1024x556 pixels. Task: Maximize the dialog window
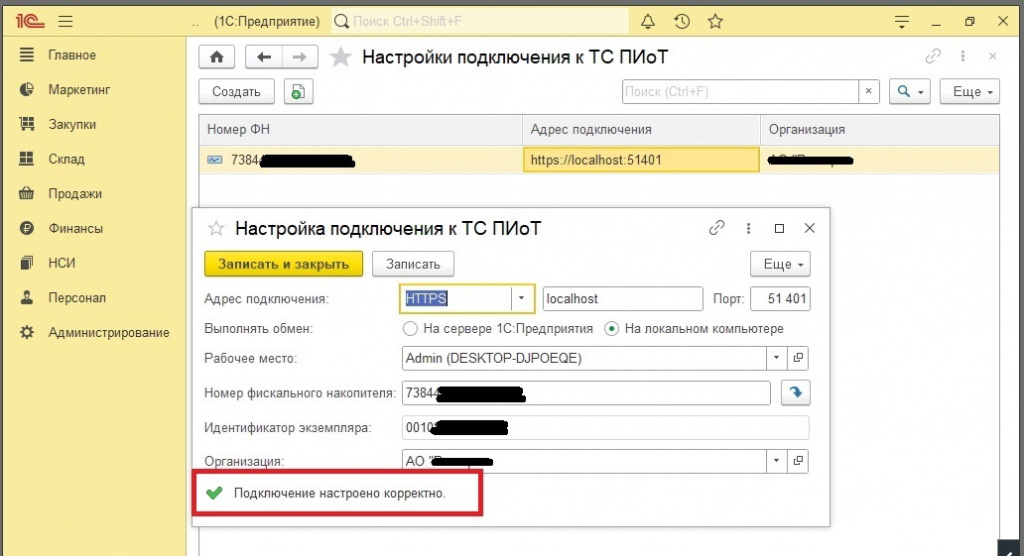[x=779, y=228]
